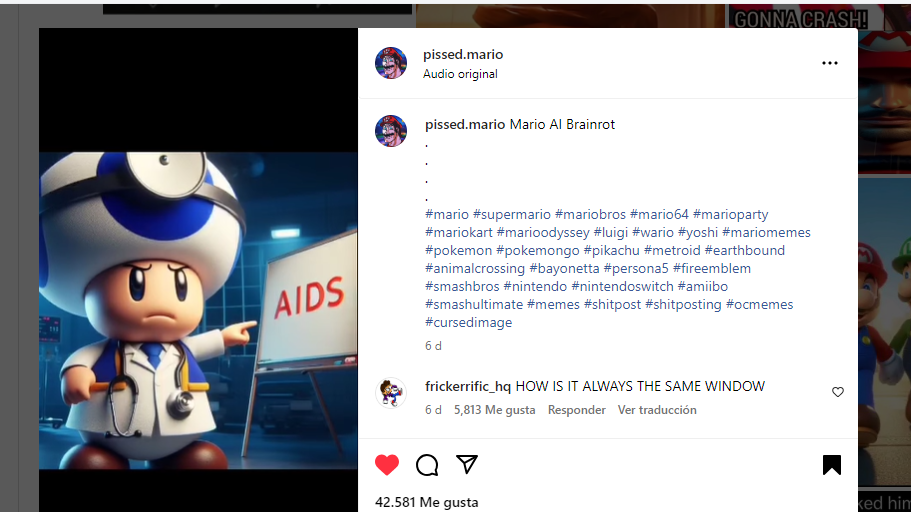Open pissed.mario username in header

[x=463, y=55]
